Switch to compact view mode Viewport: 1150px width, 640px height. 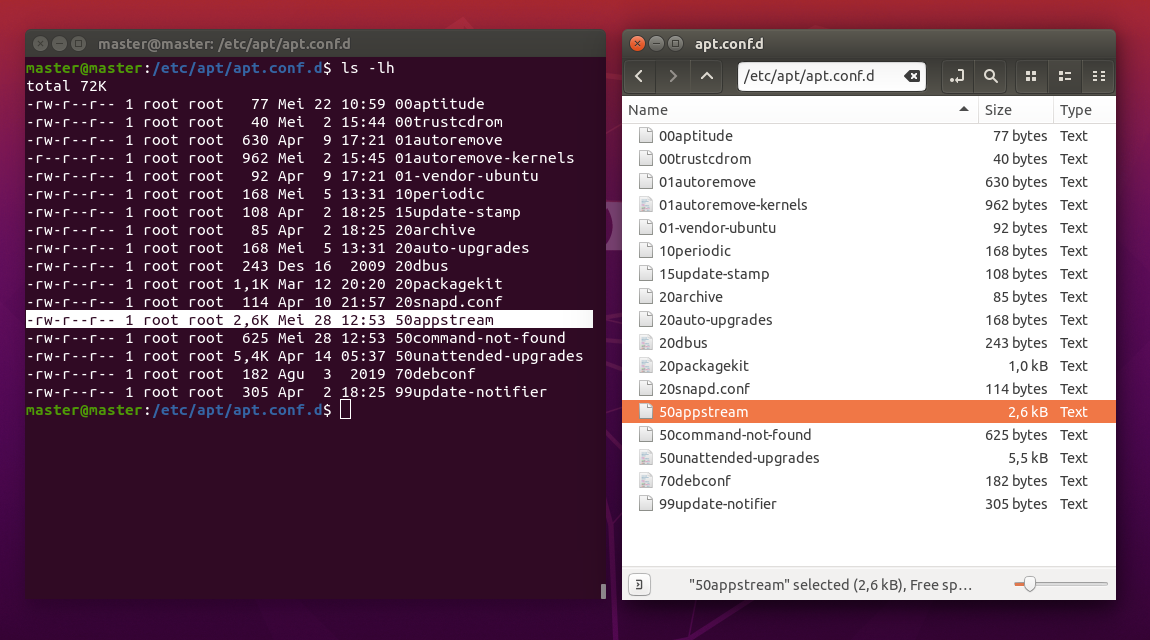[x=1098, y=76]
